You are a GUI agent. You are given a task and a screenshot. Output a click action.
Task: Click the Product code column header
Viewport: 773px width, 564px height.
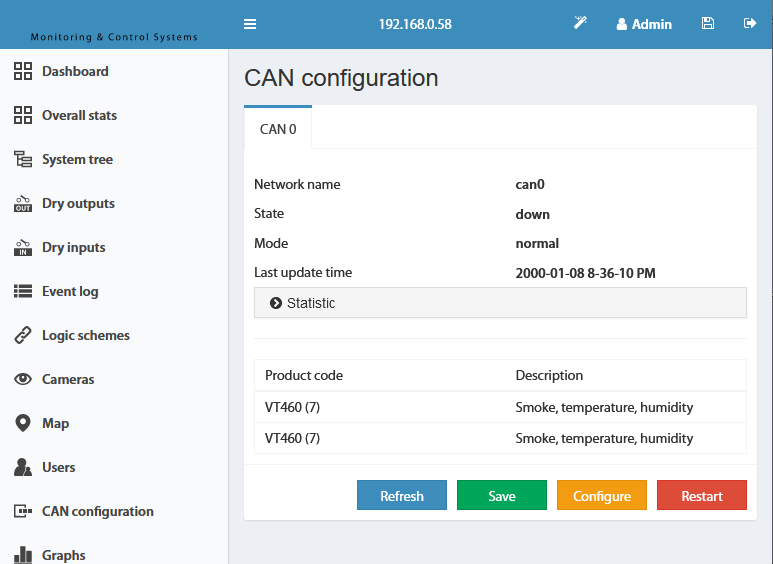pos(304,375)
